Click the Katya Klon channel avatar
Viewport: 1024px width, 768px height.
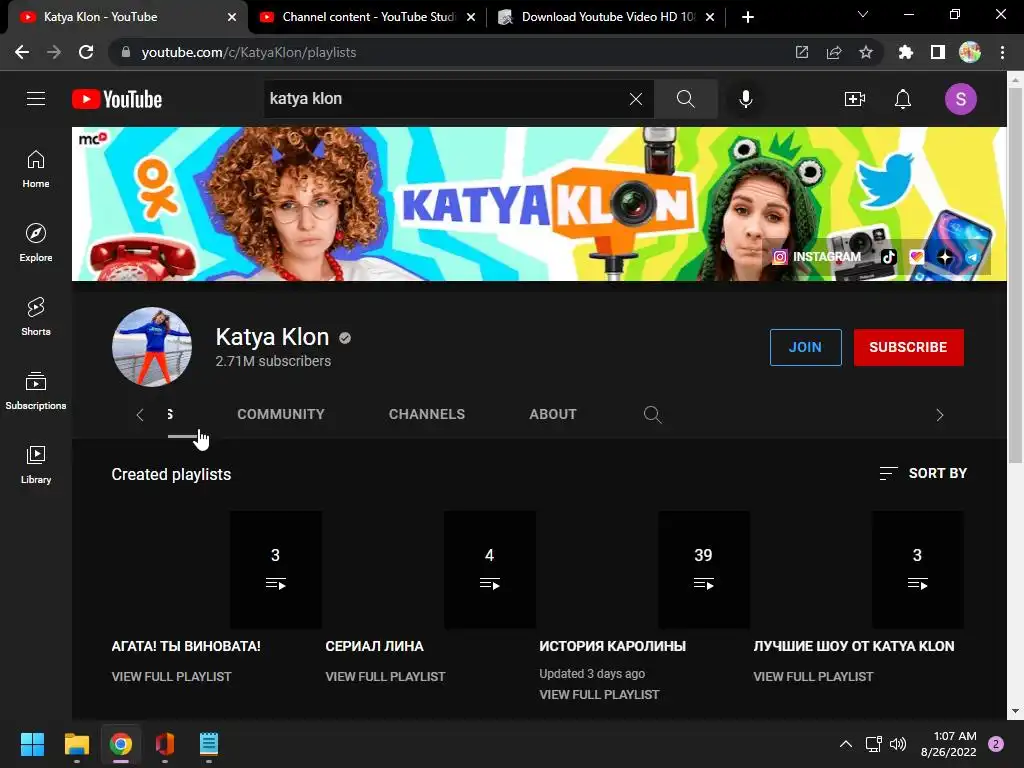pos(152,347)
